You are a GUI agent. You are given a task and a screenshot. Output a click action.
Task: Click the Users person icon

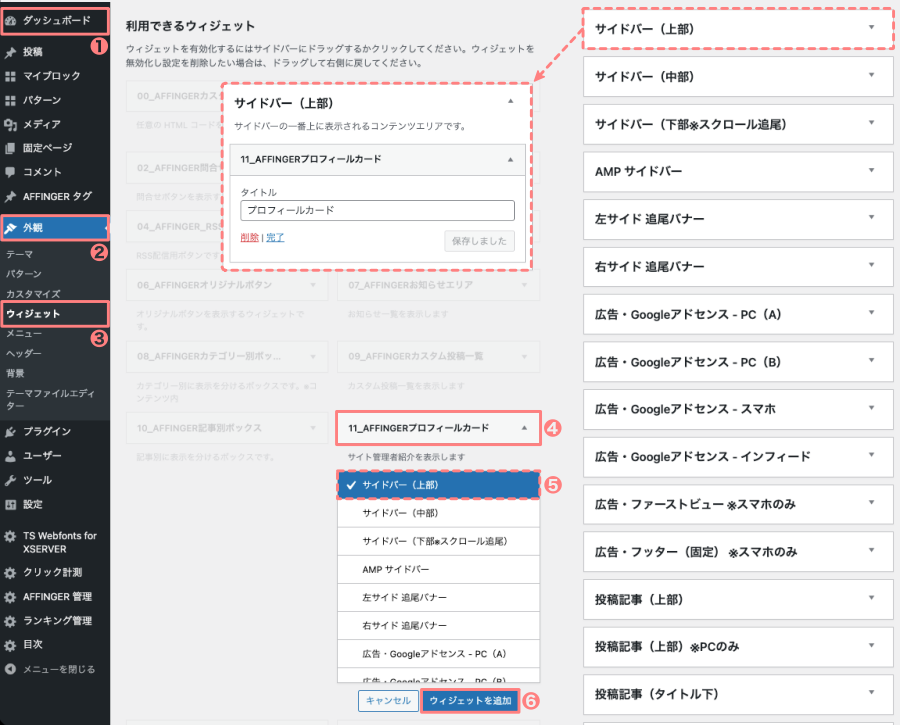click(10, 456)
